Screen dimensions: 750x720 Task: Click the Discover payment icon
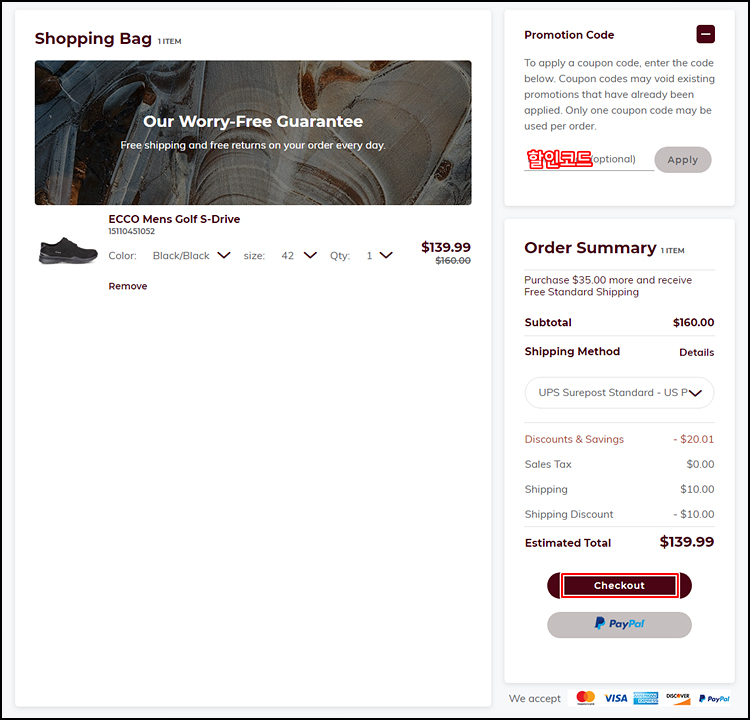[678, 698]
